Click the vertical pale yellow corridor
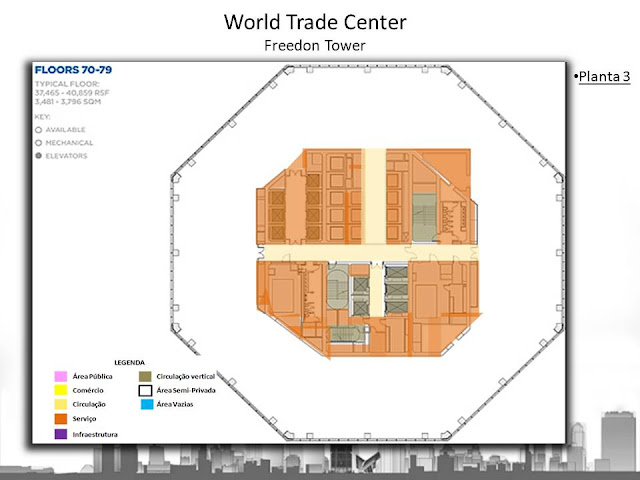 click(x=374, y=196)
